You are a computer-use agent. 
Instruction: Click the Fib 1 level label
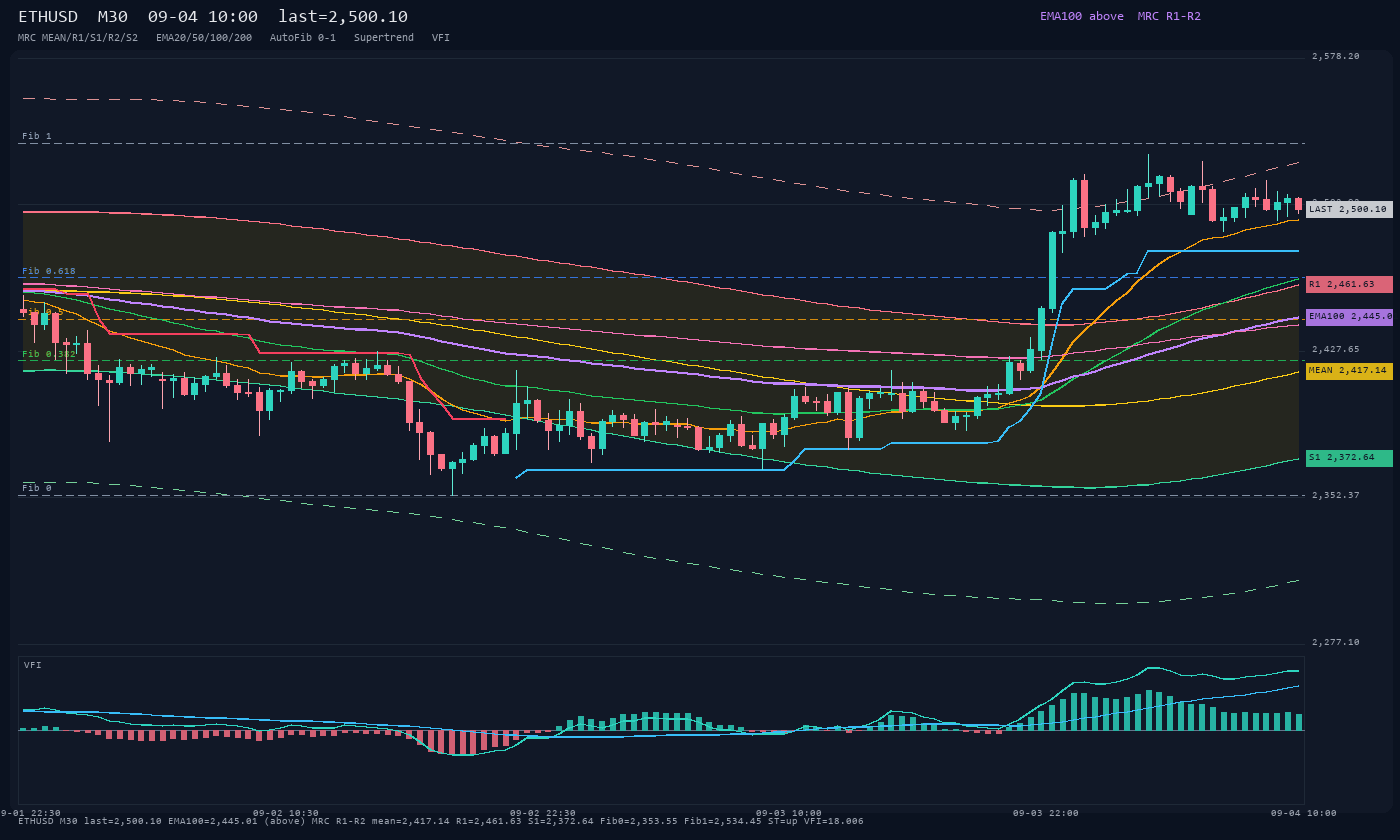click(x=37, y=136)
